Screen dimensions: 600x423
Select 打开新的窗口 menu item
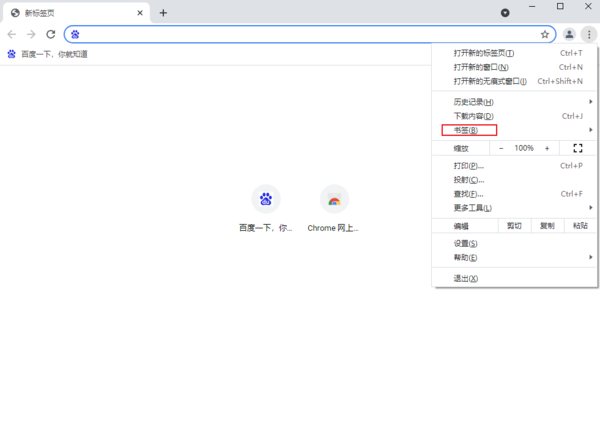(514, 67)
